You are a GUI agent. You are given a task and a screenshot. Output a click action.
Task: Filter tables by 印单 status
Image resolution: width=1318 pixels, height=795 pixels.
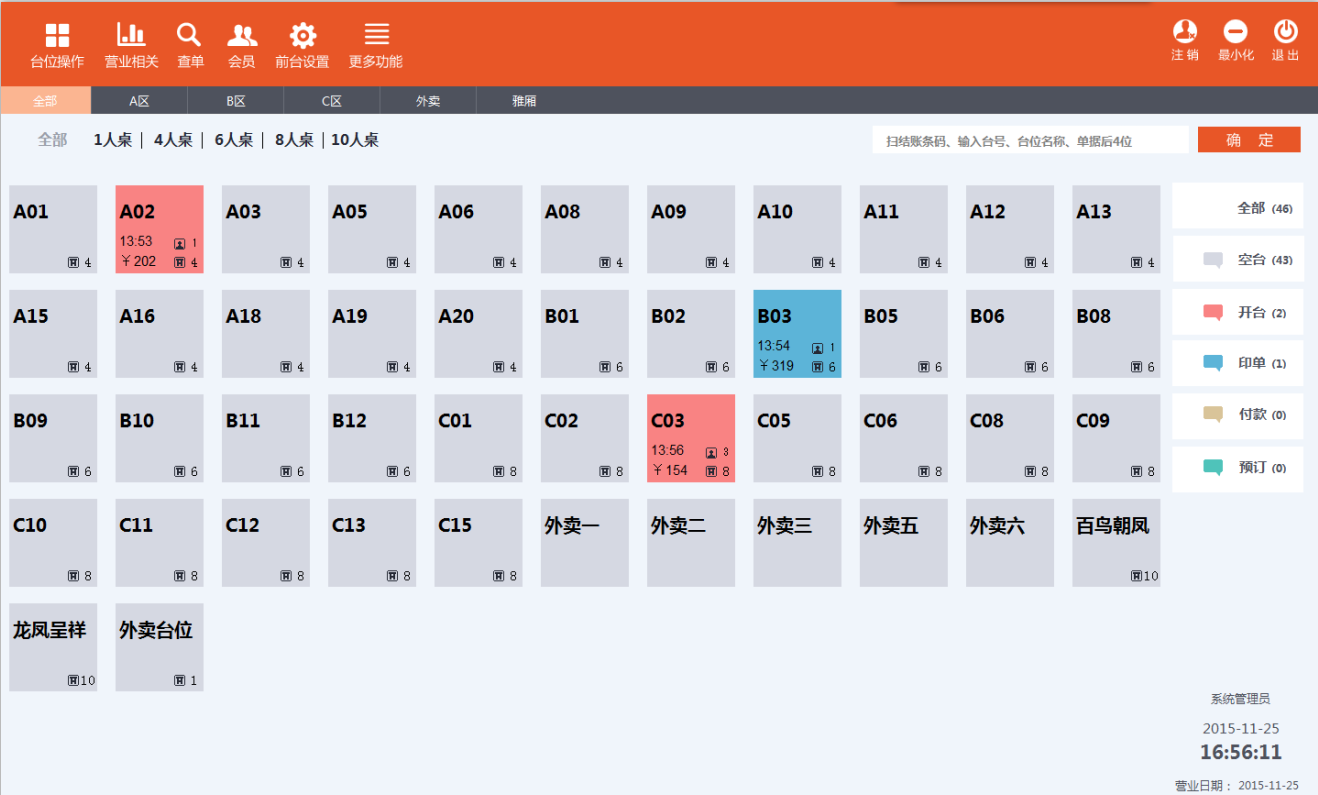point(1237,364)
